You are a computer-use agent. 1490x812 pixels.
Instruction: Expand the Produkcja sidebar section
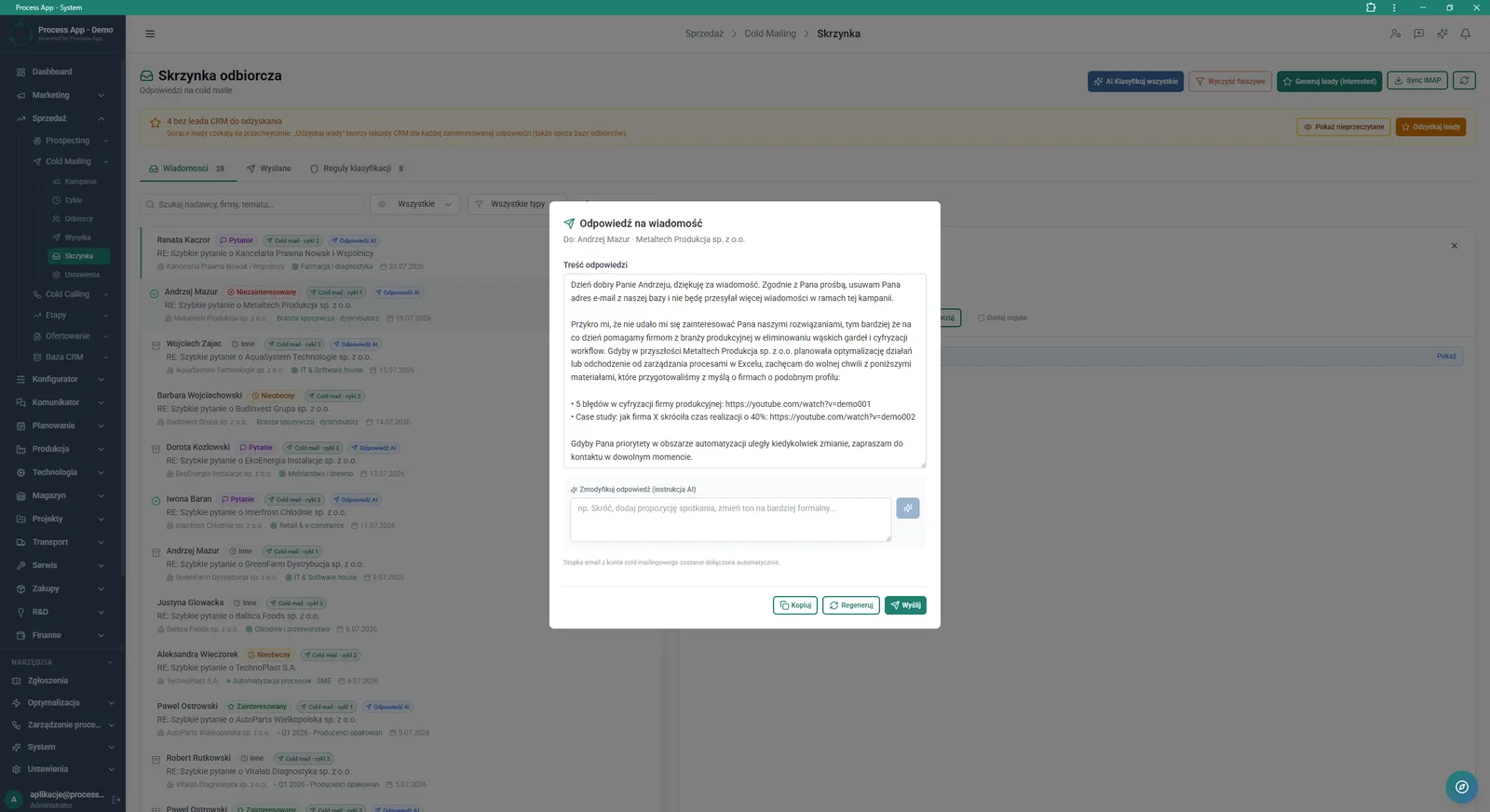[x=61, y=449]
